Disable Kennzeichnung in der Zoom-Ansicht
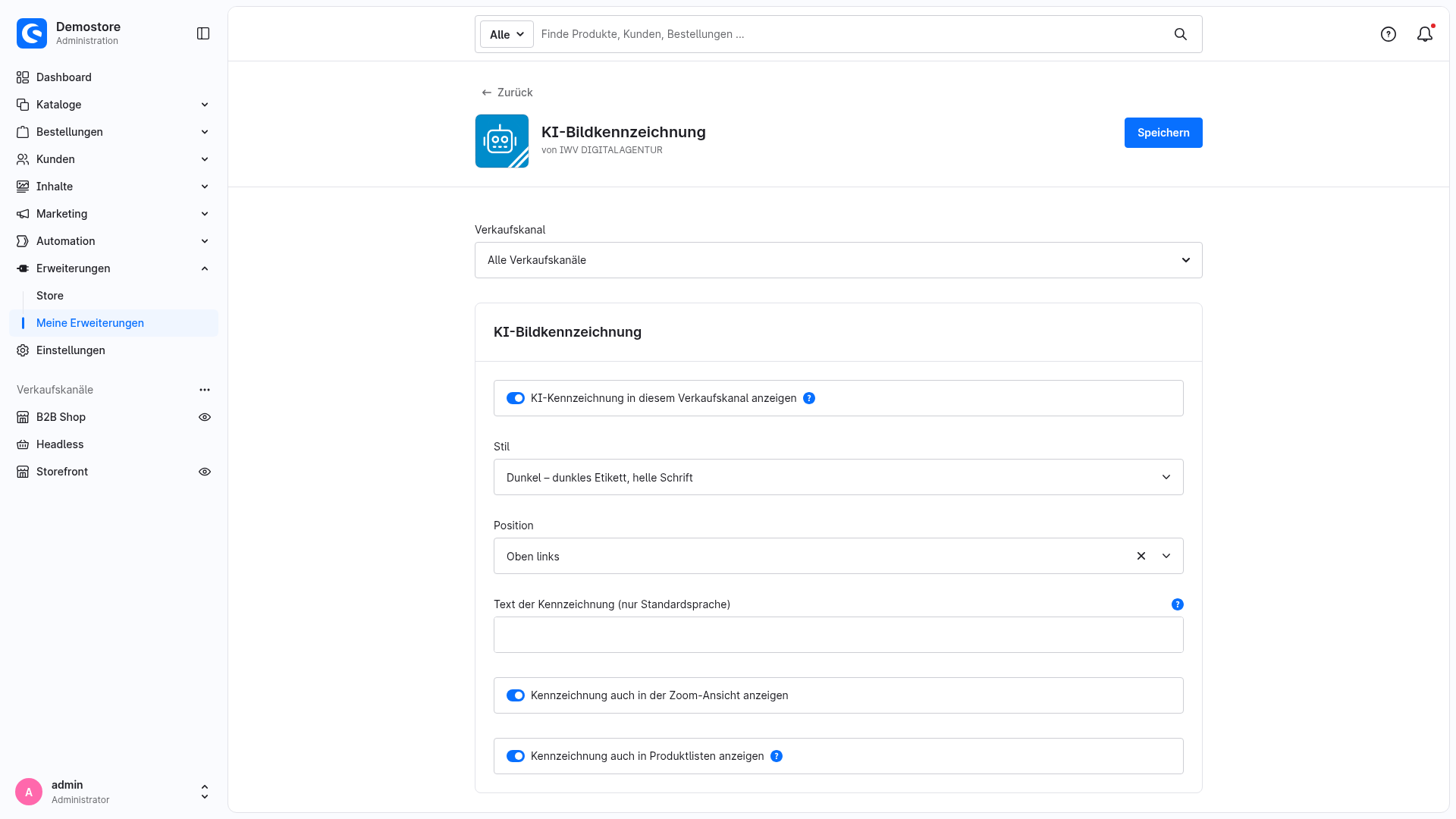The width and height of the screenshot is (1456, 819). [516, 695]
